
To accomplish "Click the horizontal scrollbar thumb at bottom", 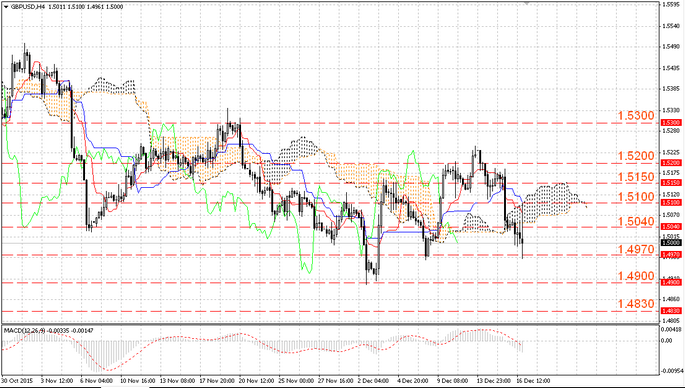I will [x=125, y=387].
